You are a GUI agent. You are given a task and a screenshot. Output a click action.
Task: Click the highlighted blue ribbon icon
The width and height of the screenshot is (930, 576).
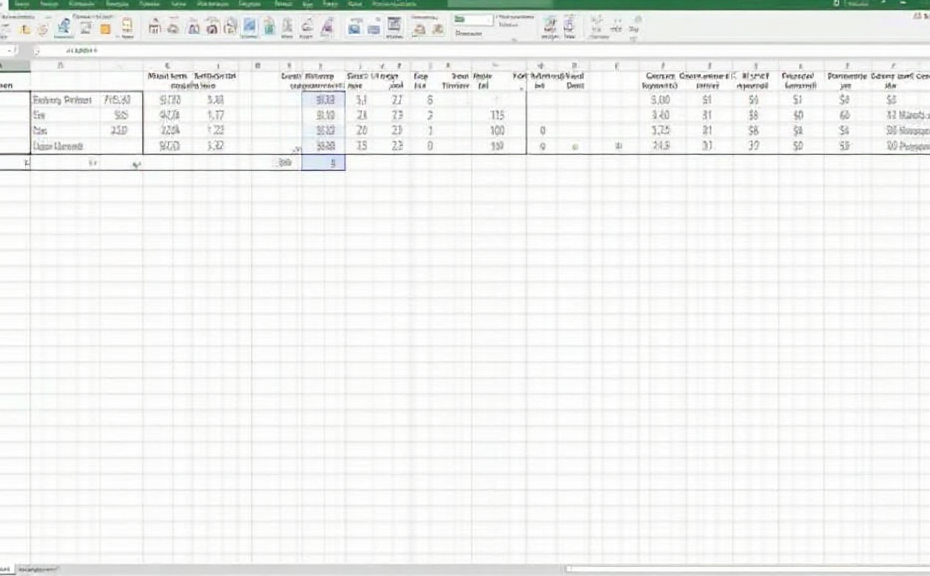click(250, 27)
